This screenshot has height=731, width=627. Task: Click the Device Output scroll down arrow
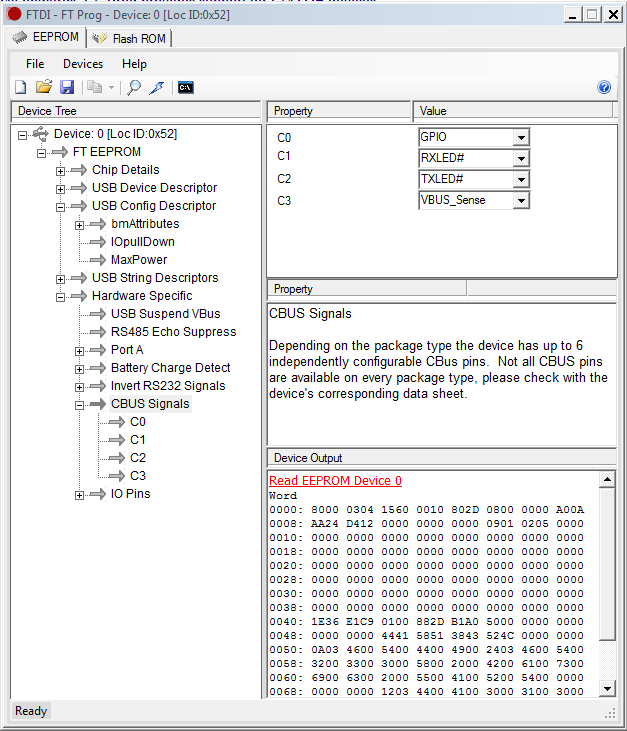607,688
